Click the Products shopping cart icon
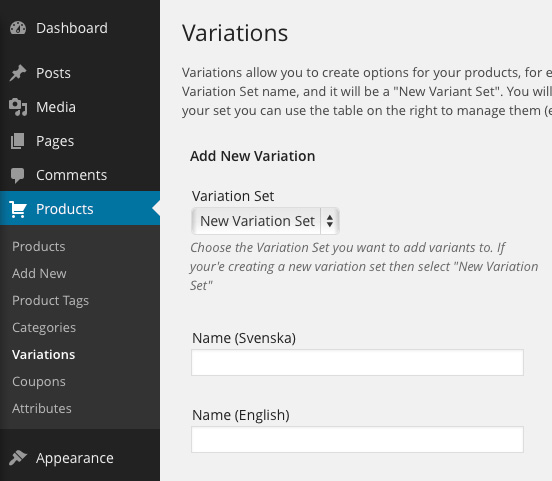Image resolution: width=552 pixels, height=481 pixels. coord(18,209)
